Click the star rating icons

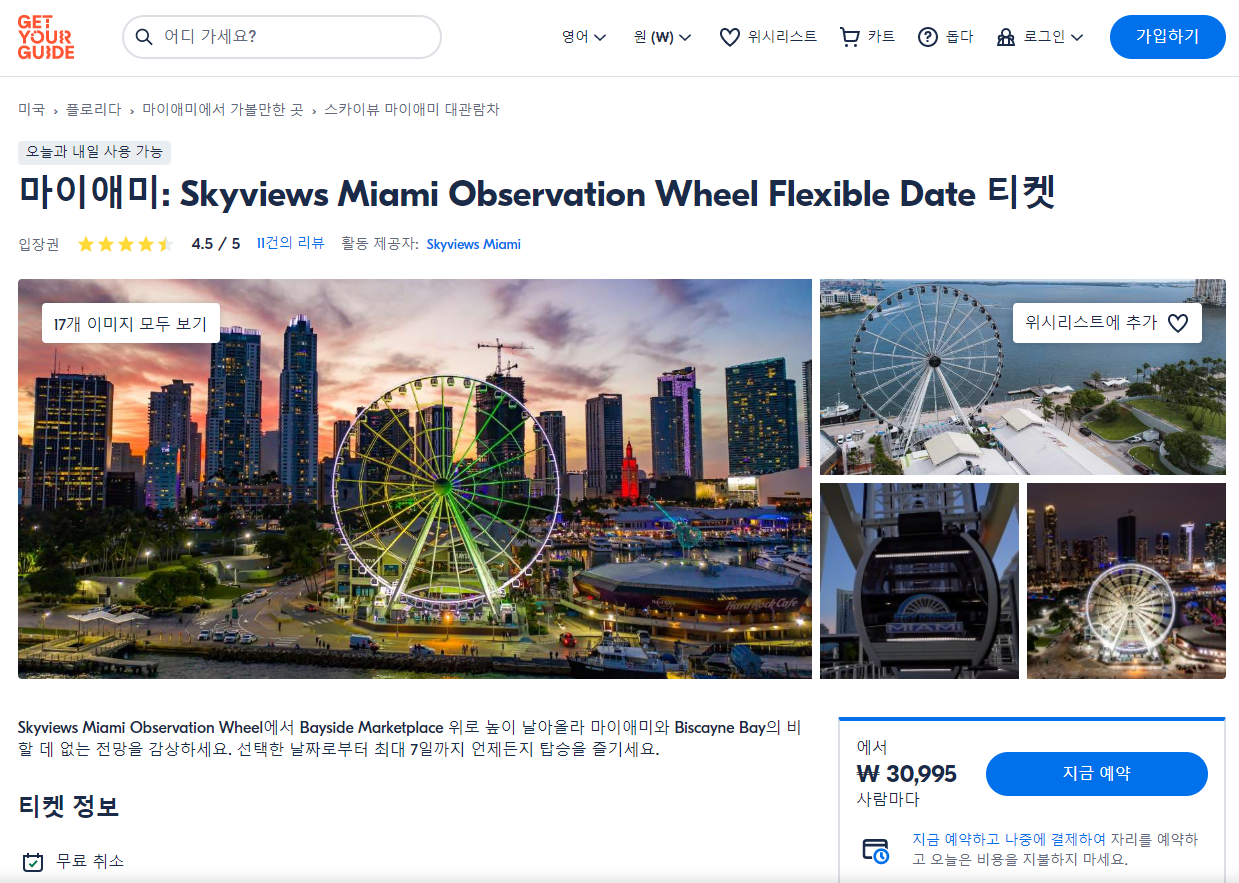click(126, 244)
